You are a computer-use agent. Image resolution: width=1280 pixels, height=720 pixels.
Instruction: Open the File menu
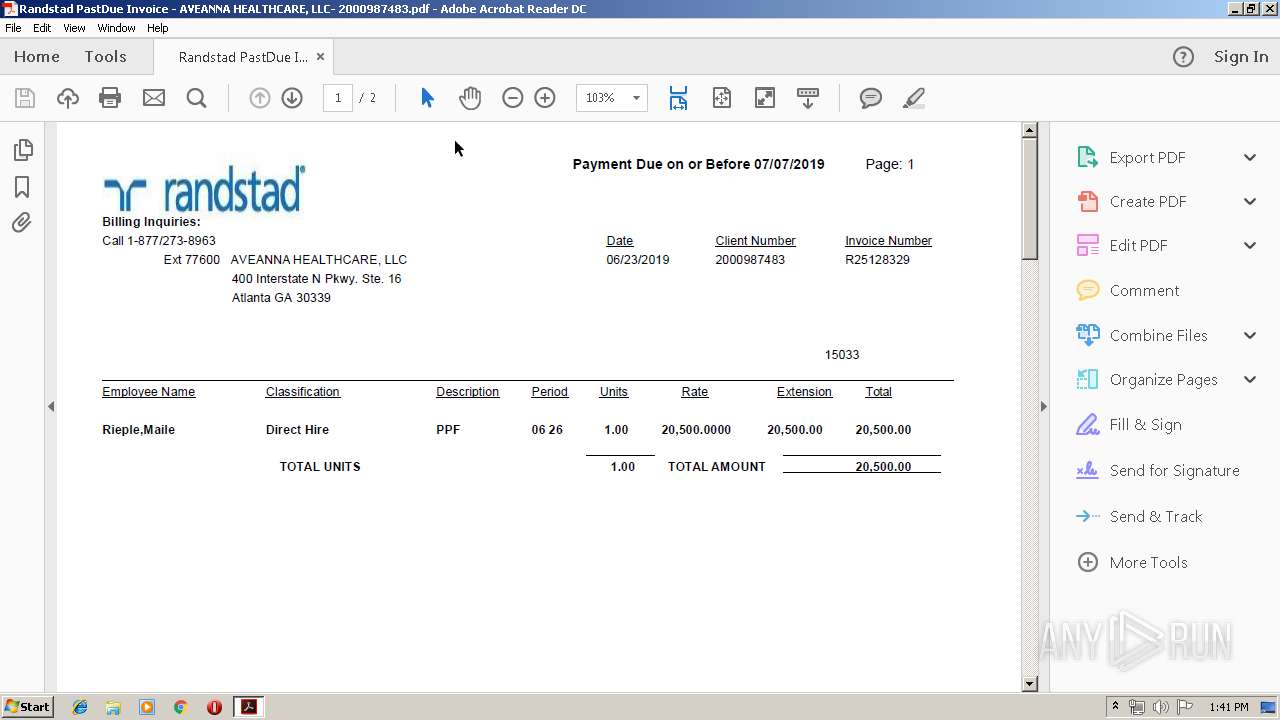pyautogui.click(x=13, y=28)
